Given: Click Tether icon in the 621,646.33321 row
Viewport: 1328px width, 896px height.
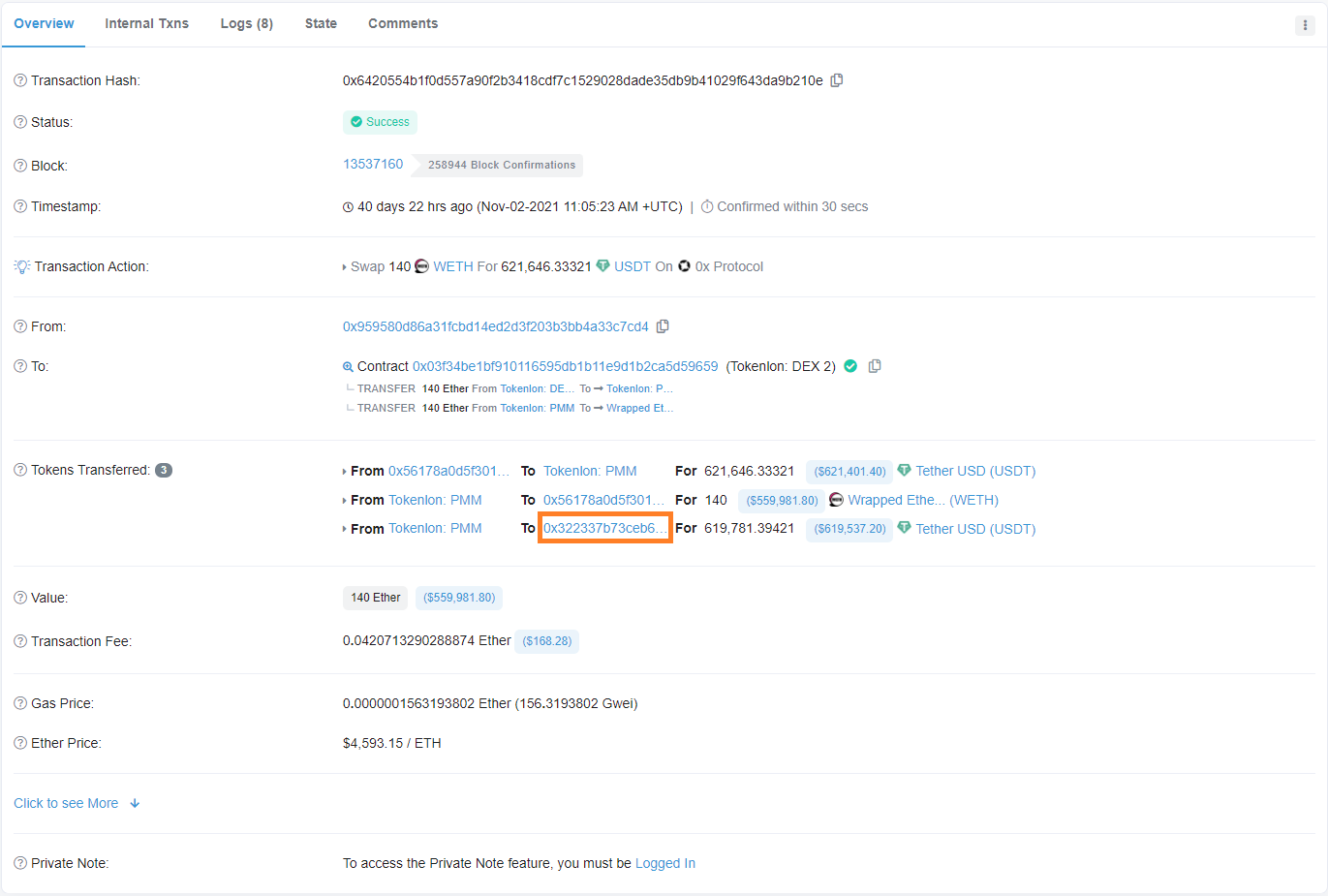Looking at the screenshot, I should 904,471.
